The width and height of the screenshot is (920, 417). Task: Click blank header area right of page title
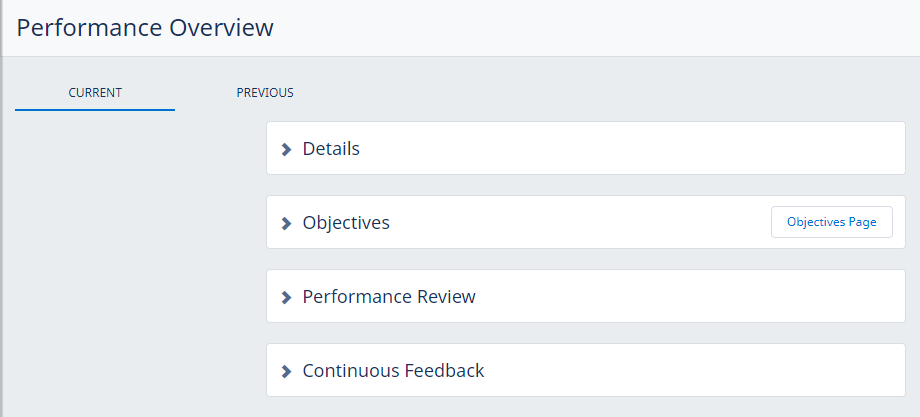point(600,28)
